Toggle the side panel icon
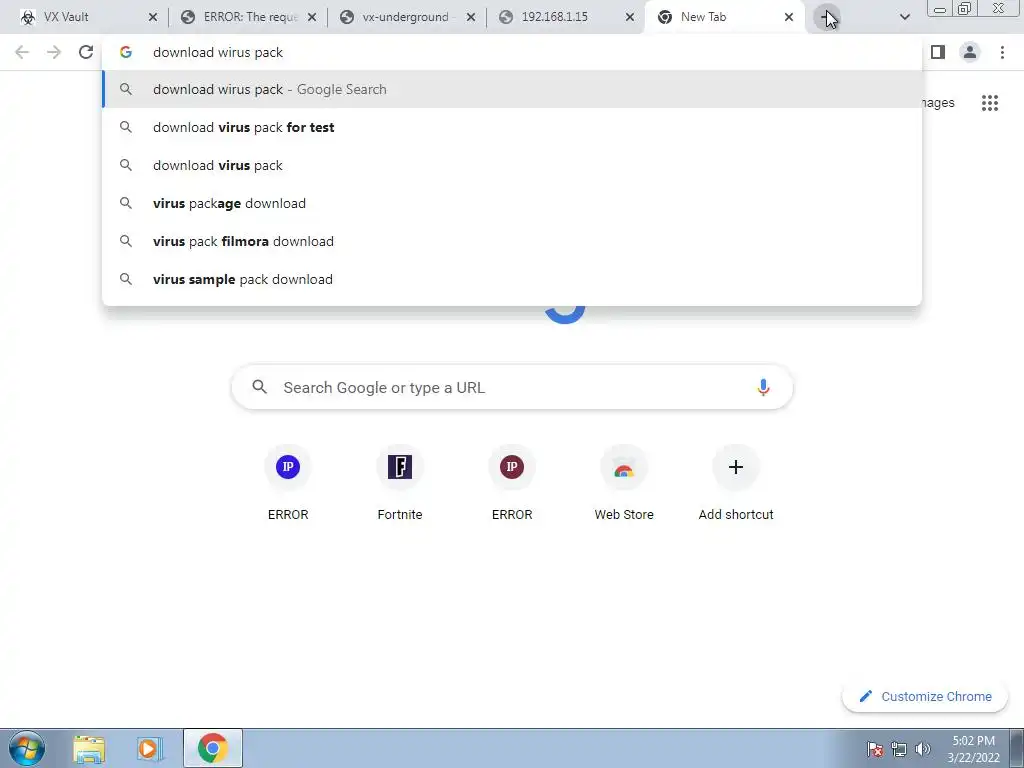 pos(938,52)
